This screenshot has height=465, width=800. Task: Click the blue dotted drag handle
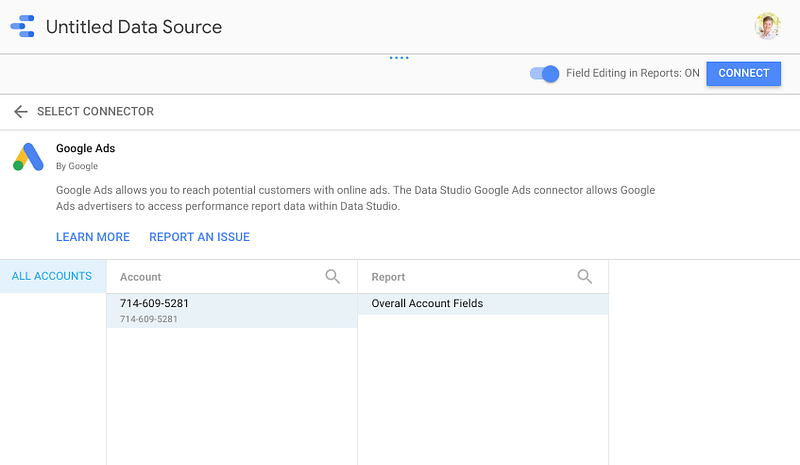(x=399, y=58)
